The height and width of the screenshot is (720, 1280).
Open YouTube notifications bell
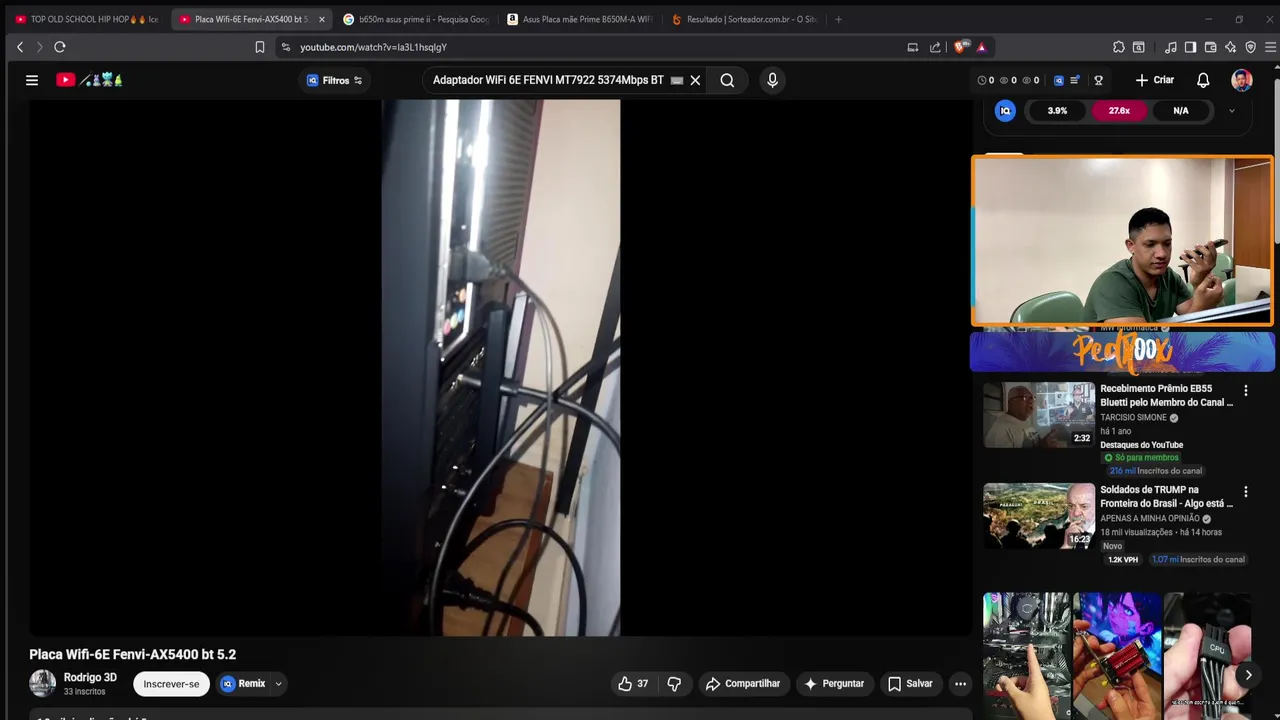1203,80
